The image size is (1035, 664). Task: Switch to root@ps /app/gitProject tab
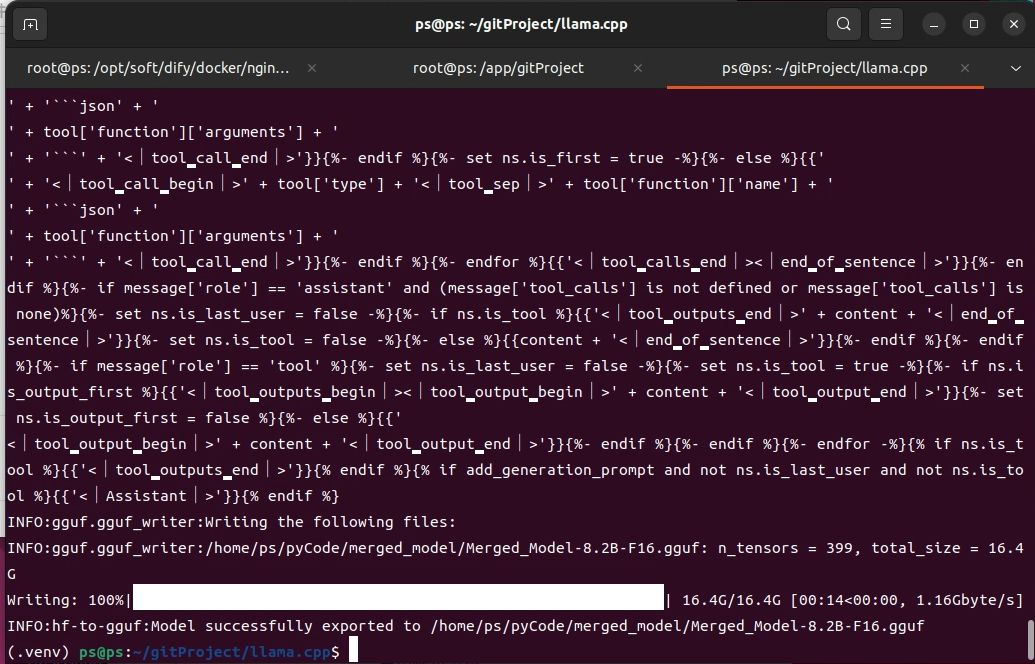pos(498,68)
